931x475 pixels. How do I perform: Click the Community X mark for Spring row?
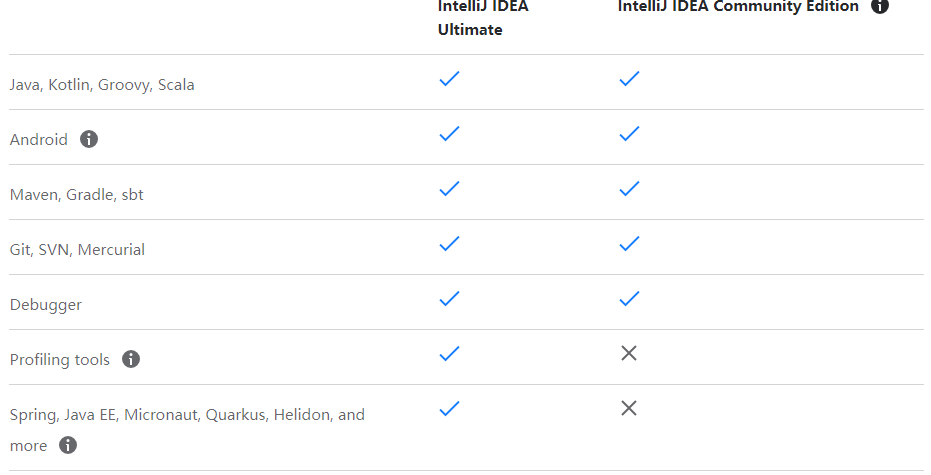(x=629, y=408)
